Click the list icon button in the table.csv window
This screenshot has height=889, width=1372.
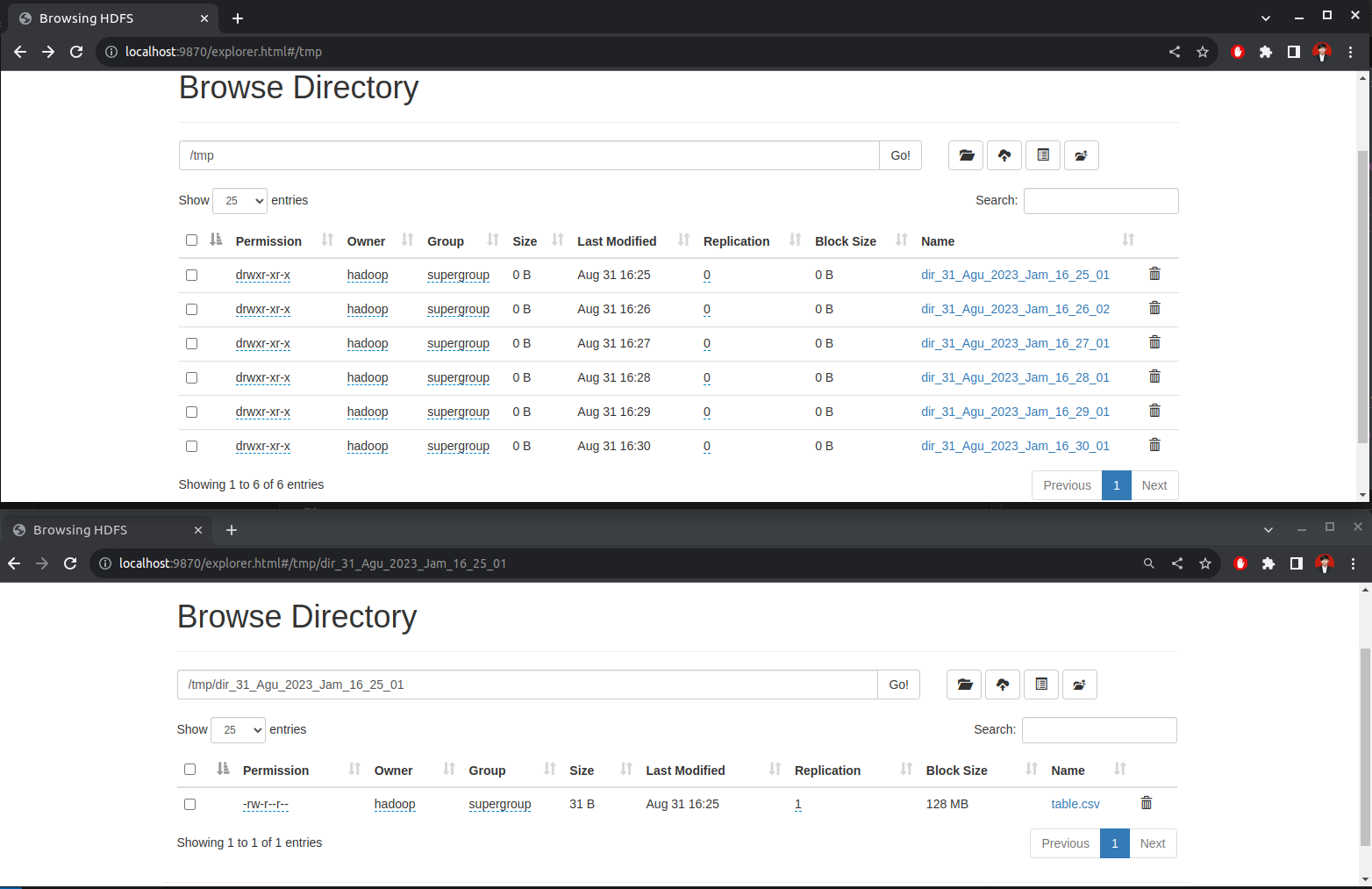pos(1041,685)
